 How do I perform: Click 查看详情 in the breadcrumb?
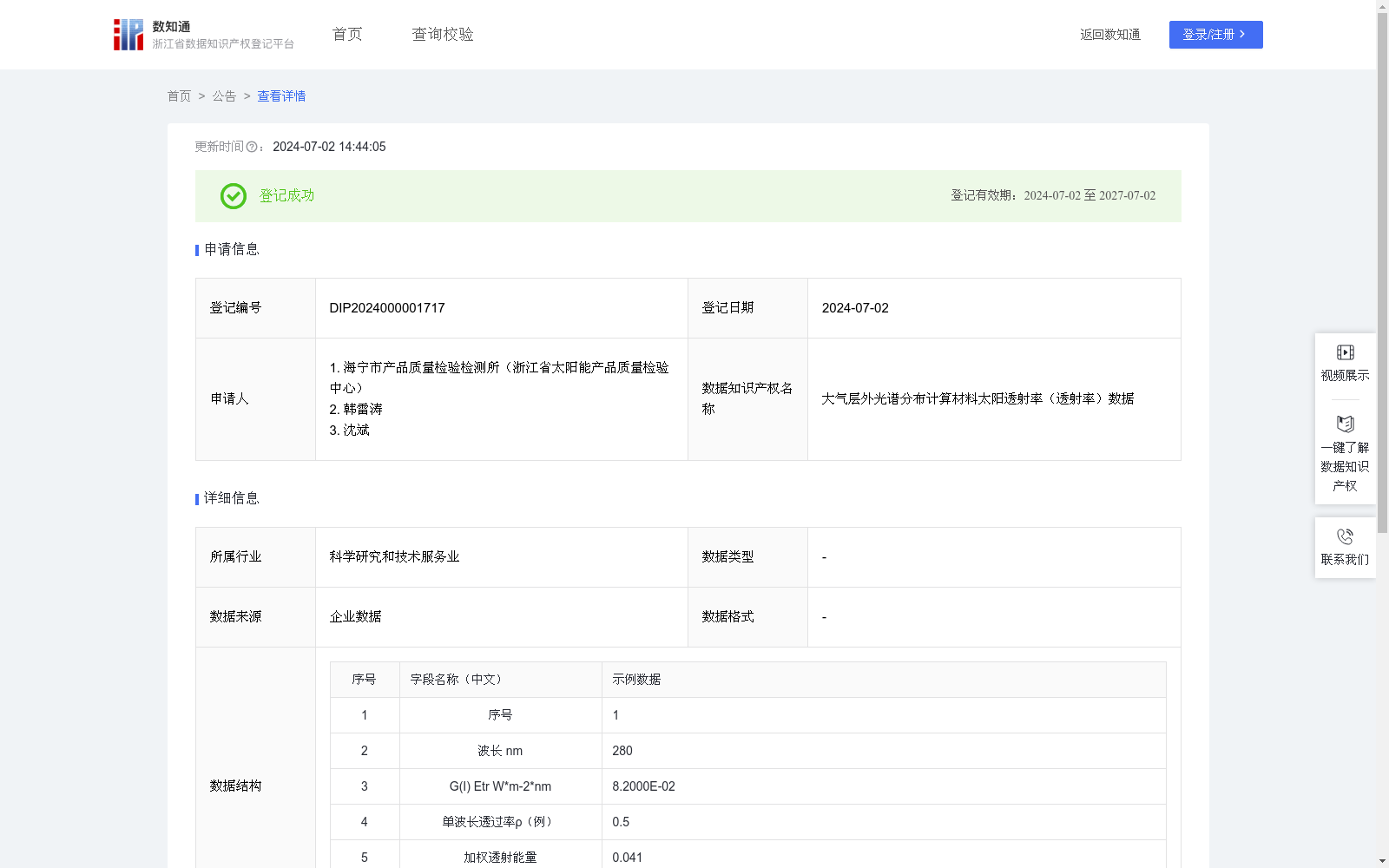tap(281, 96)
